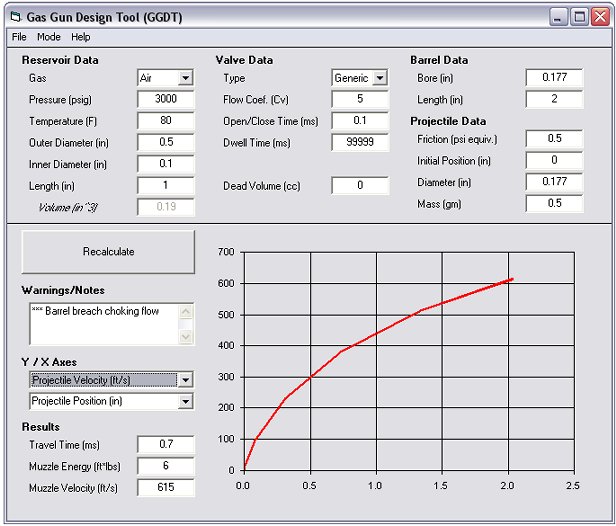
Task: Click the reservoir Pressure (psig) field
Action: tap(166, 100)
